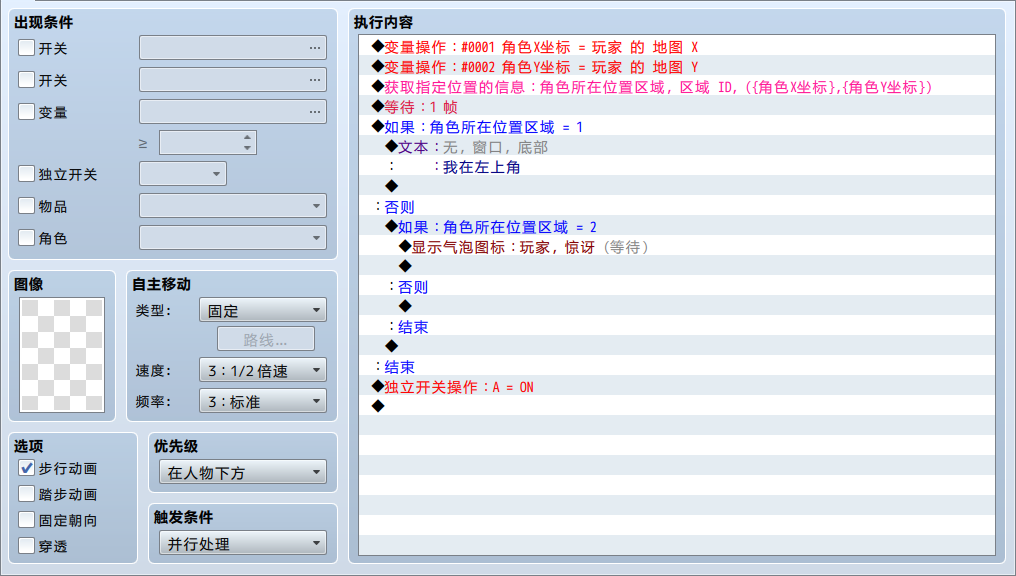
Task: Select the 变量操作 #0001 角色X坐标 command line
Action: click(676, 47)
